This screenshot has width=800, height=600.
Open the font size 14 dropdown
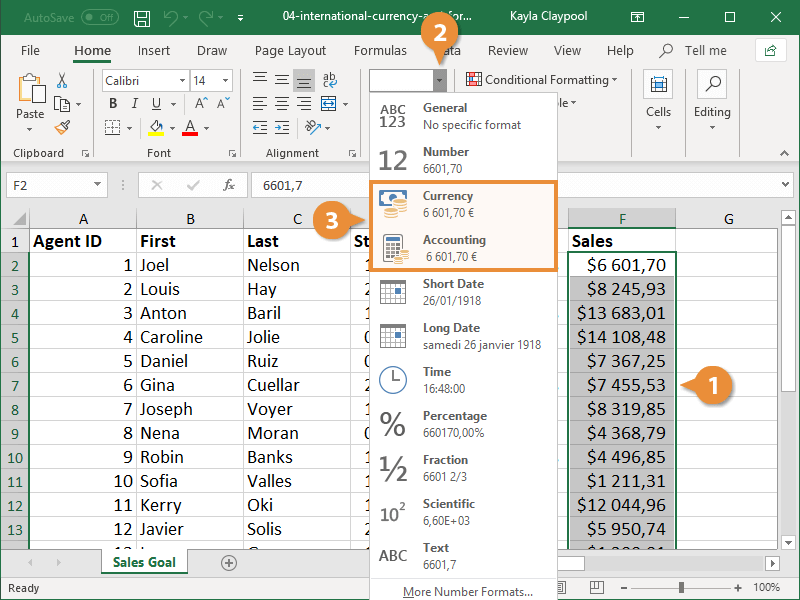coord(225,81)
